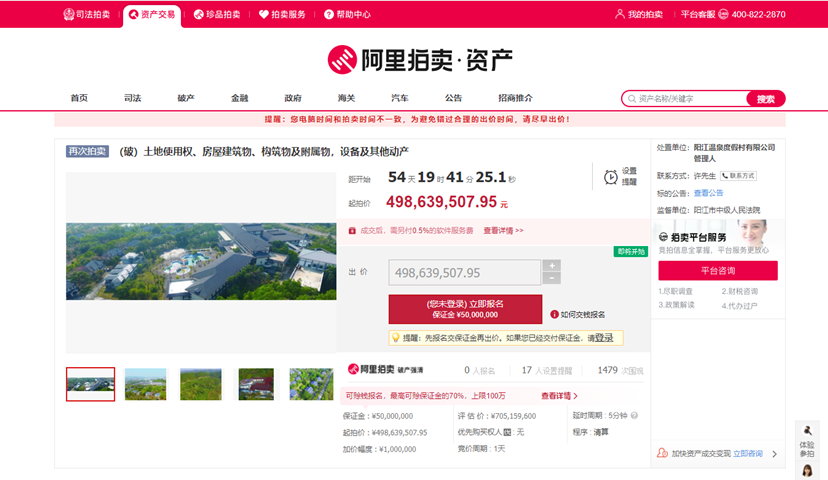Click the 搜索 button
This screenshot has width=828, height=480.
766,99
